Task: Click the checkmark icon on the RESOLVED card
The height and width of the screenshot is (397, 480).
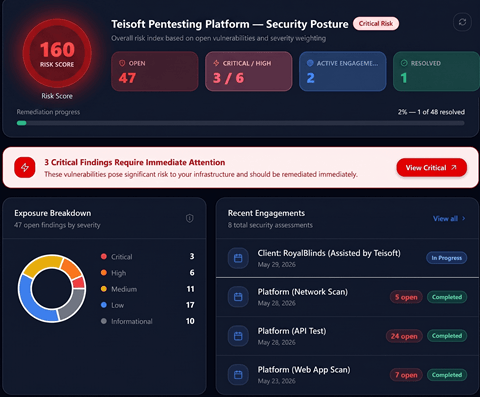Action: coord(404,63)
